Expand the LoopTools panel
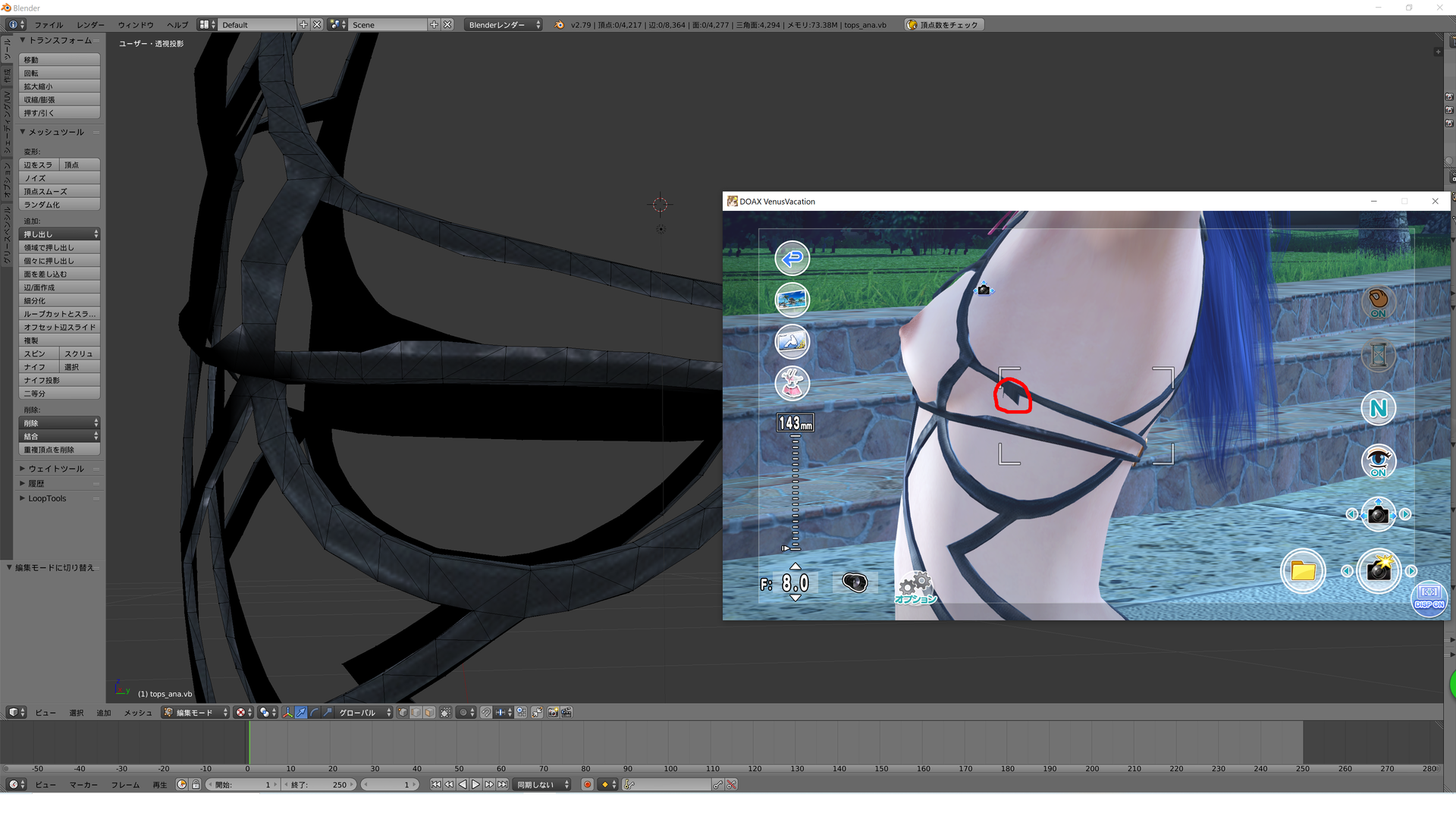1456x819 pixels. click(47, 498)
